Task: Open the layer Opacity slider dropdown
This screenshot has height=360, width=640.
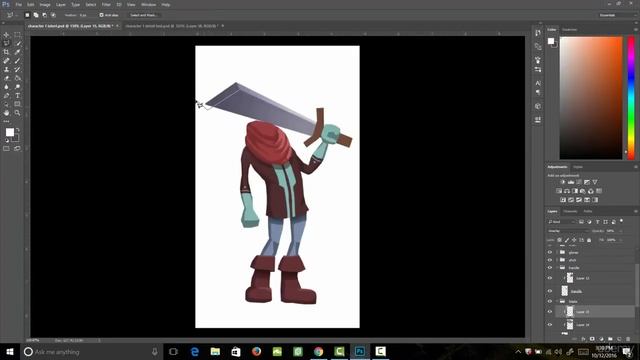Action: (x=621, y=231)
